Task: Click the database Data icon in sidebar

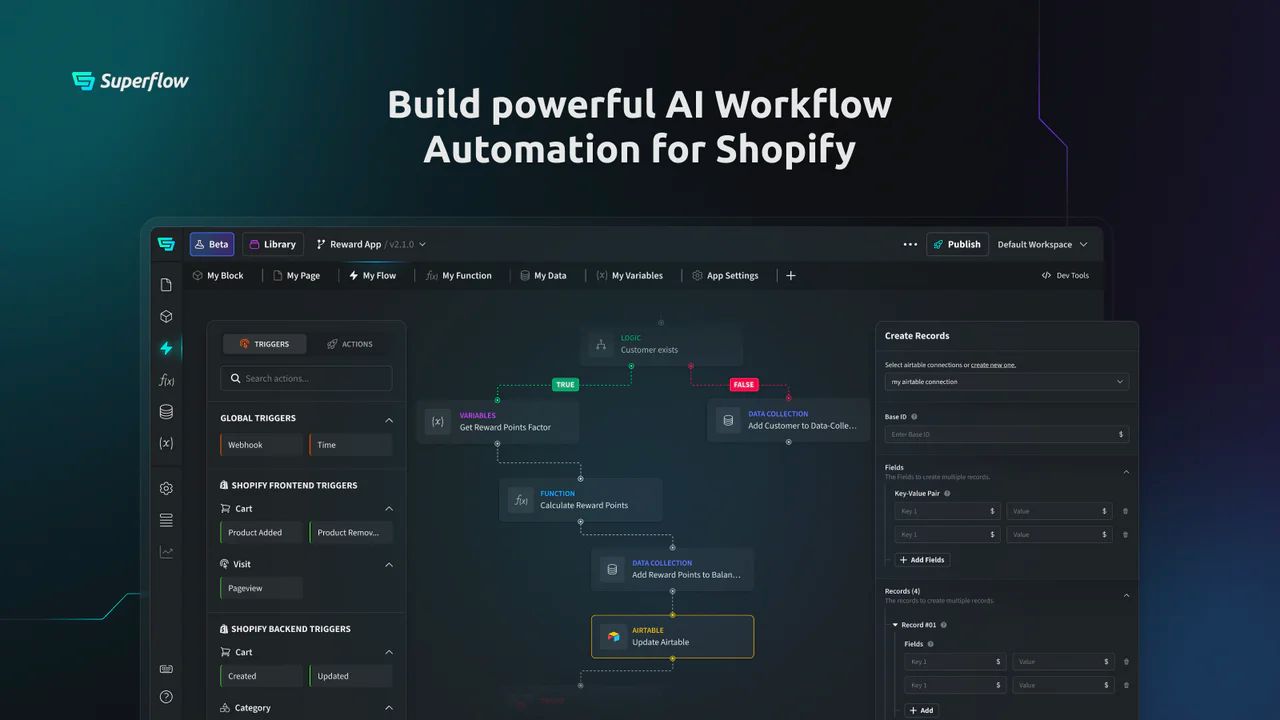Action: click(x=167, y=411)
